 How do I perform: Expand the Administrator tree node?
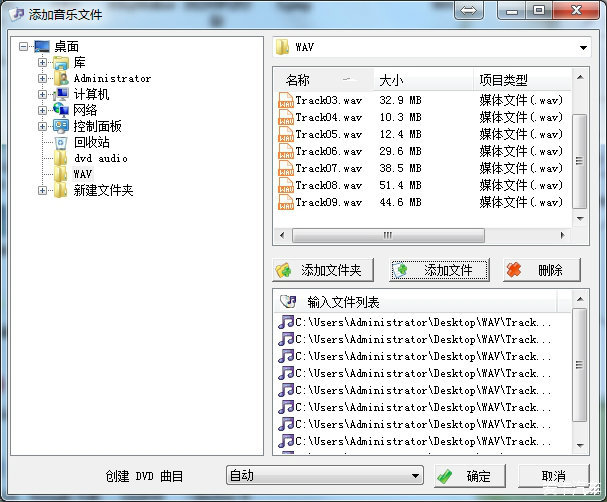(42, 78)
